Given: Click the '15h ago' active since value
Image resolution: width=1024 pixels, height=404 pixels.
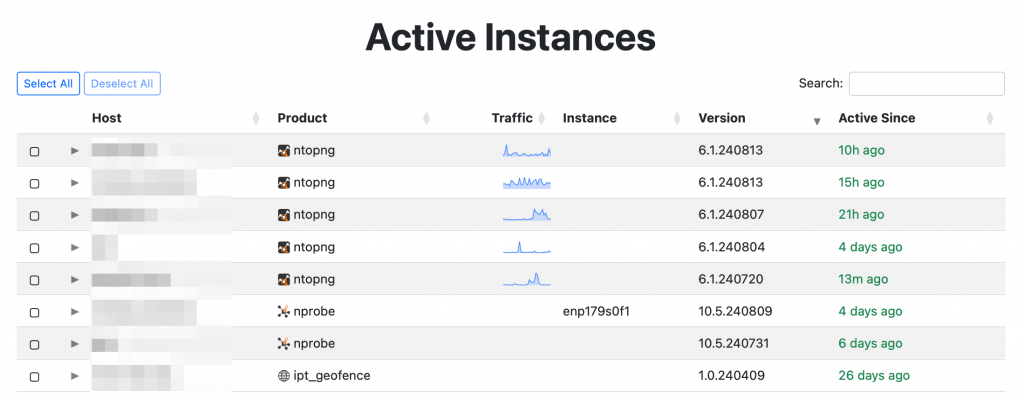Looking at the screenshot, I should coord(861,183).
